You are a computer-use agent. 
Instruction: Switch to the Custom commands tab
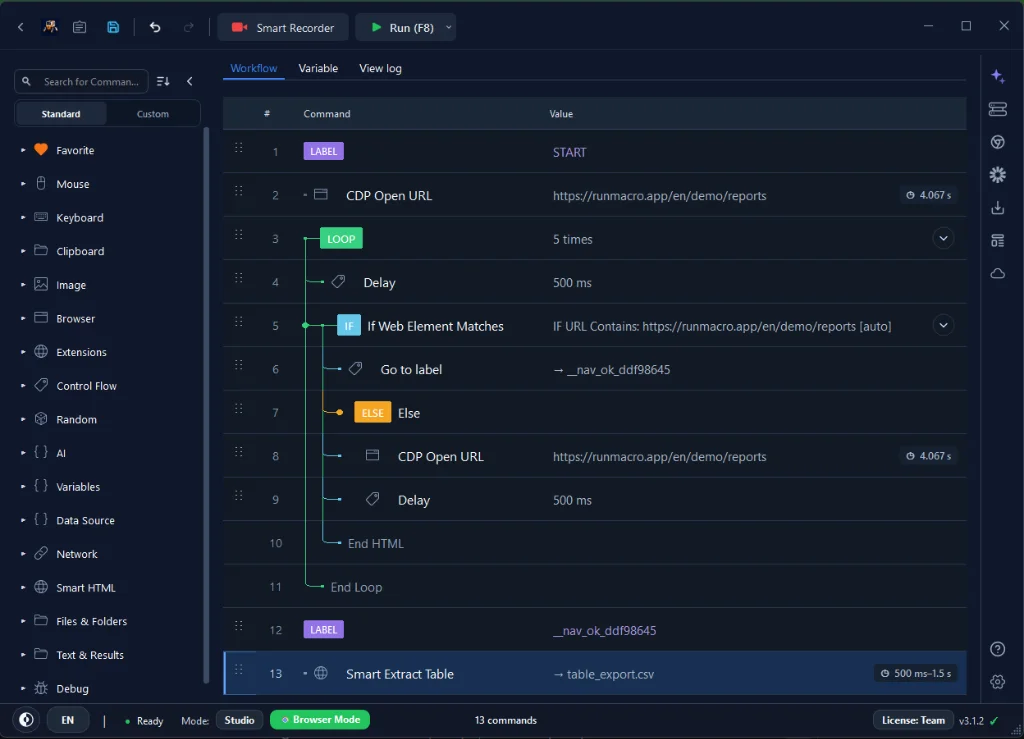[153, 114]
